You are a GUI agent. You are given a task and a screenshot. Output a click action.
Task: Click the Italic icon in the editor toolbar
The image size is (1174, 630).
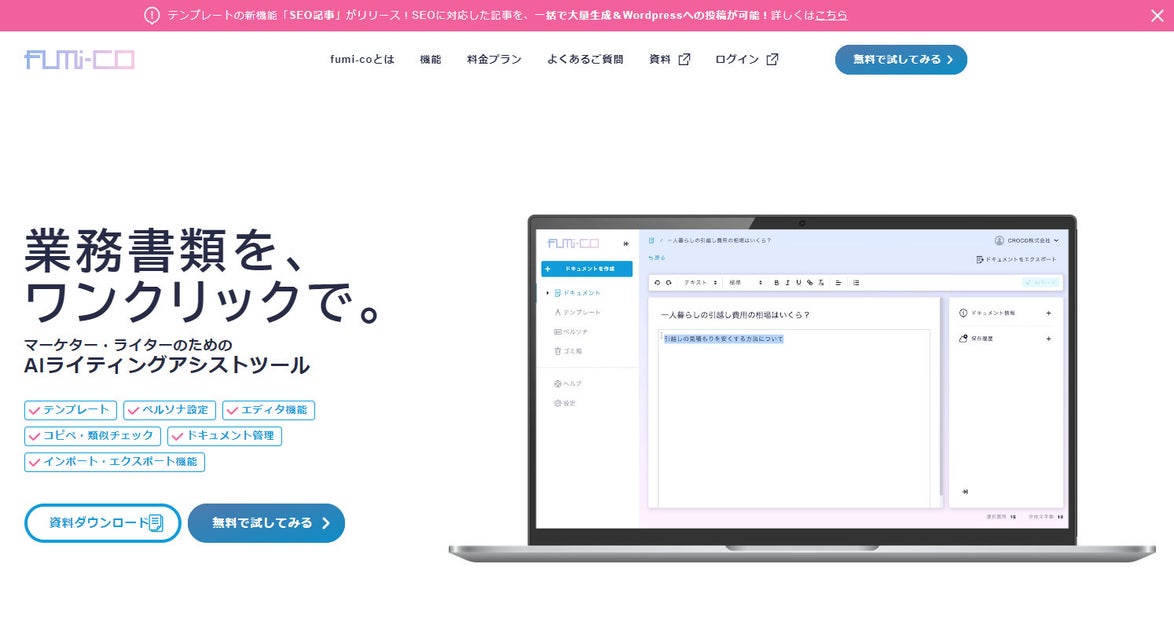pyautogui.click(x=787, y=282)
